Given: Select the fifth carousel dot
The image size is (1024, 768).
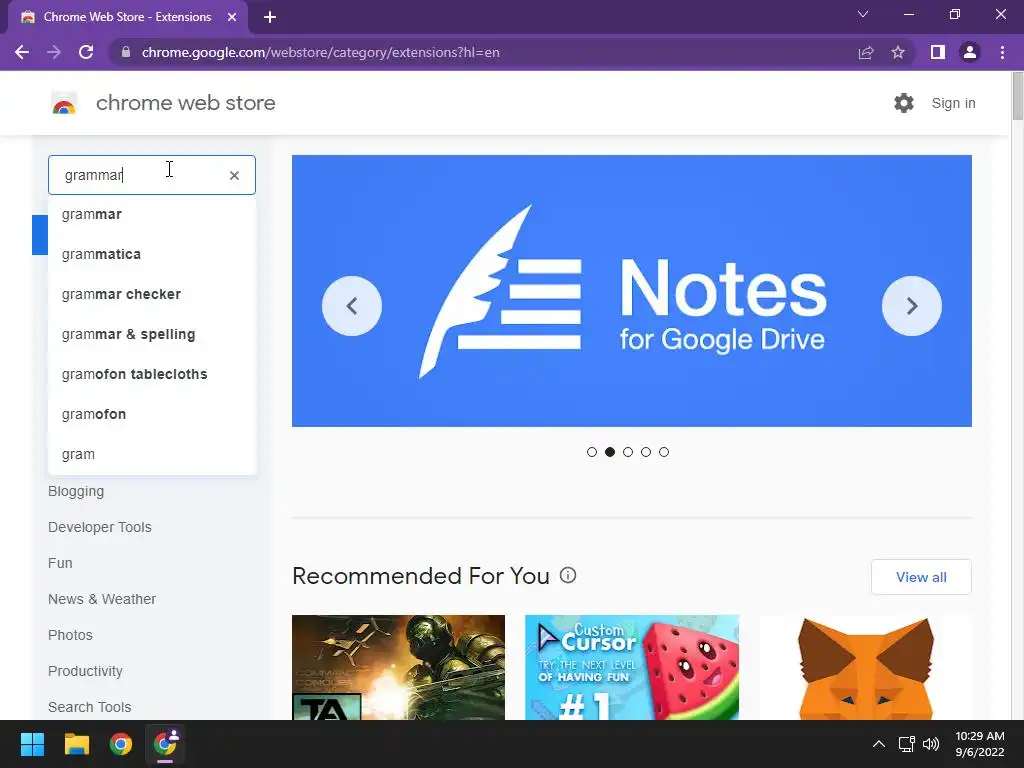Looking at the screenshot, I should pos(664,452).
